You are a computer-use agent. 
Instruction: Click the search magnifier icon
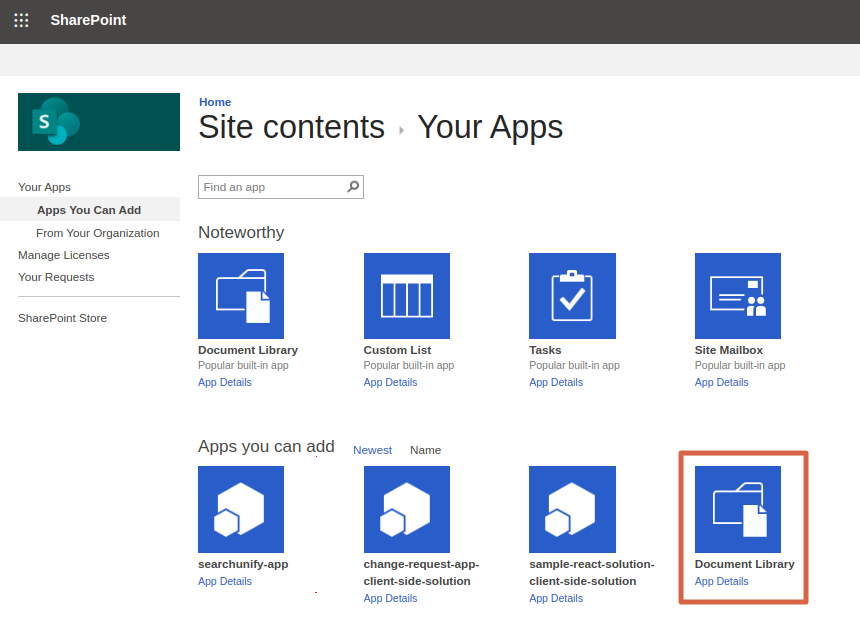[x=353, y=187]
